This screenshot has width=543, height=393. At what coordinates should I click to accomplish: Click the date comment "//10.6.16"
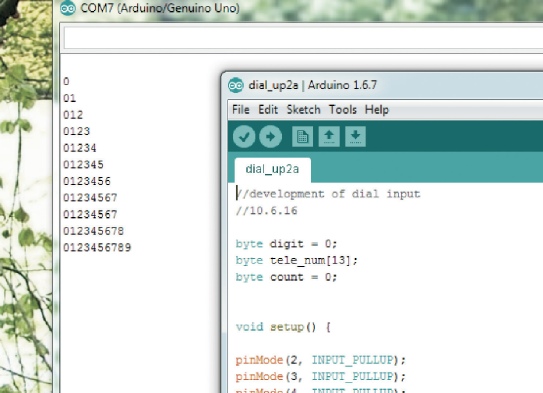tap(267, 211)
